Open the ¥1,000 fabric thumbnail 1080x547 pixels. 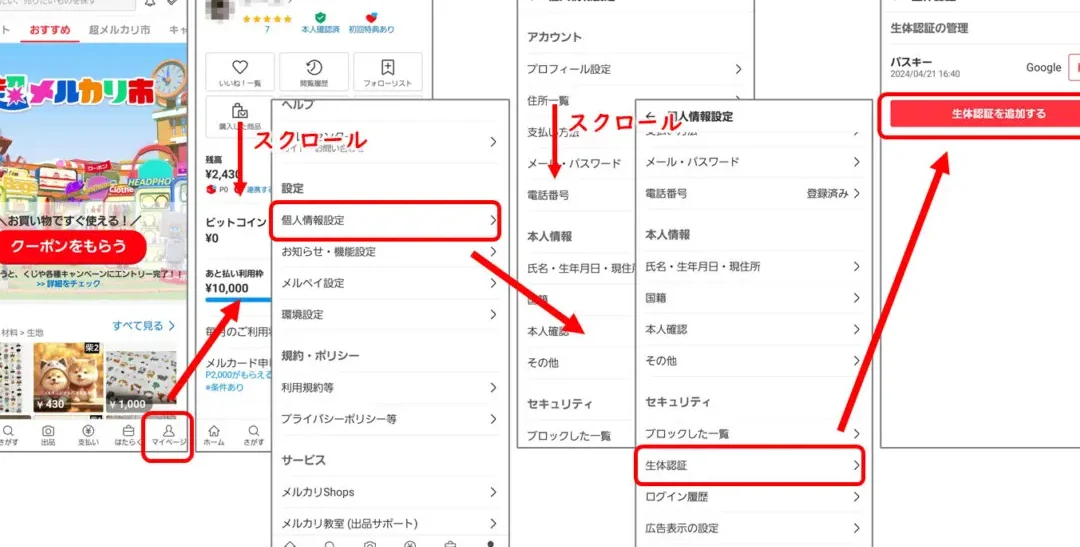[x=141, y=381]
